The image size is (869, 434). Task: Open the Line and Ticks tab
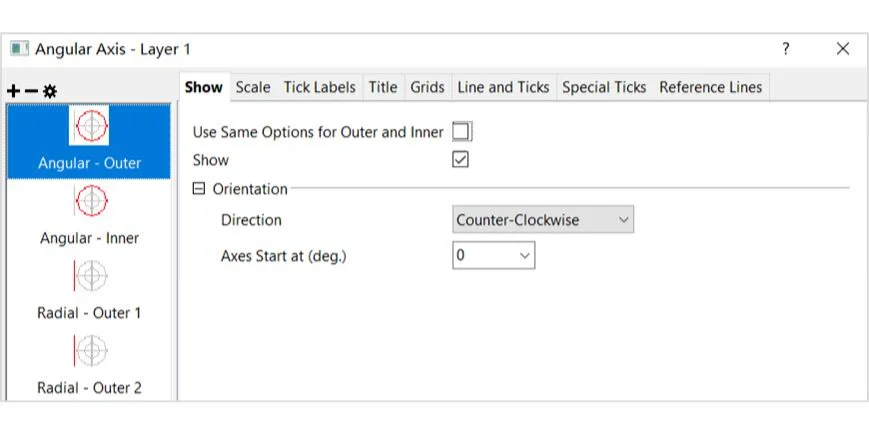click(x=503, y=88)
